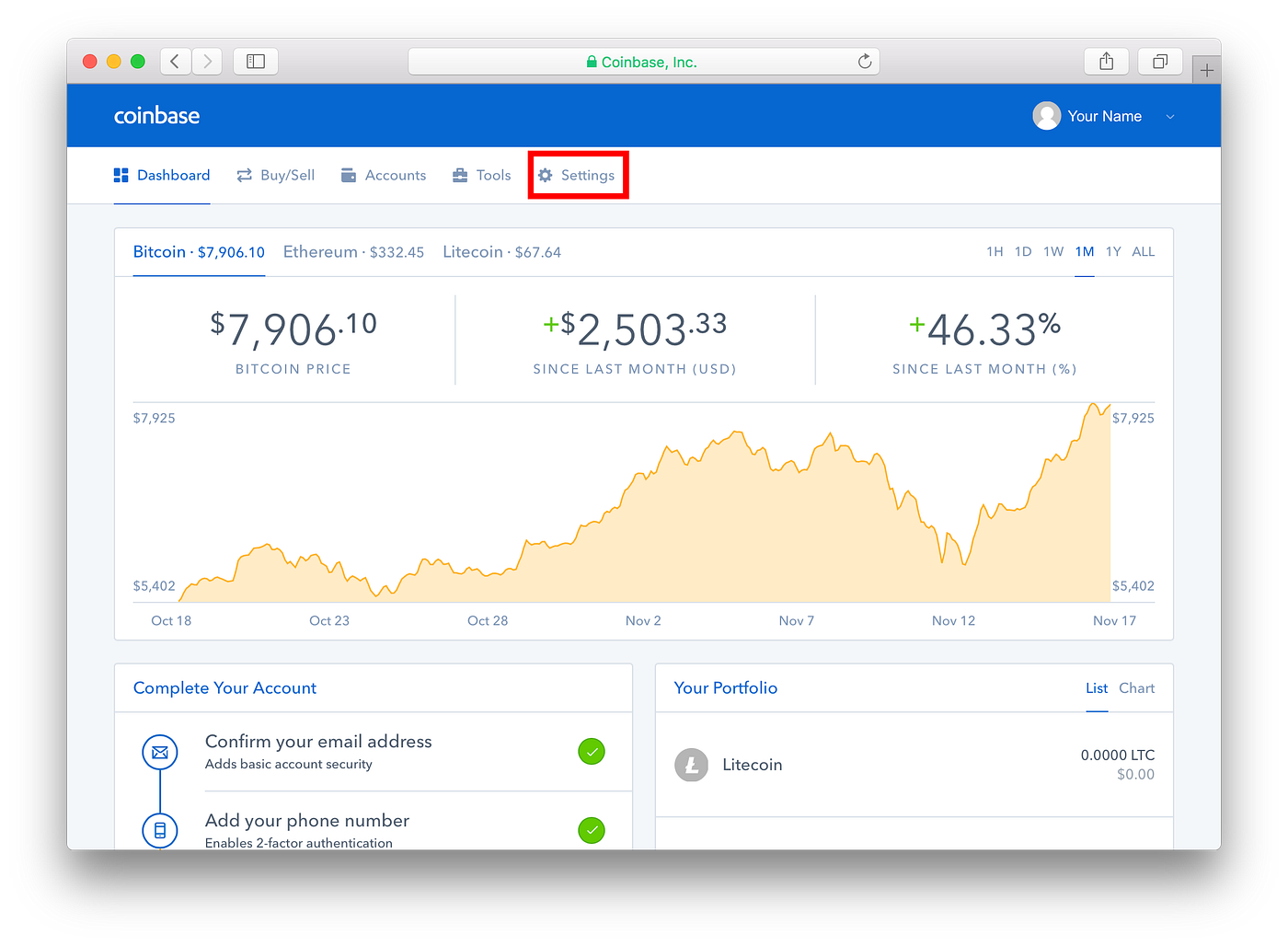Image resolution: width=1288 pixels, height=946 pixels.
Task: Click Complete Your Account heading
Action: [224, 688]
